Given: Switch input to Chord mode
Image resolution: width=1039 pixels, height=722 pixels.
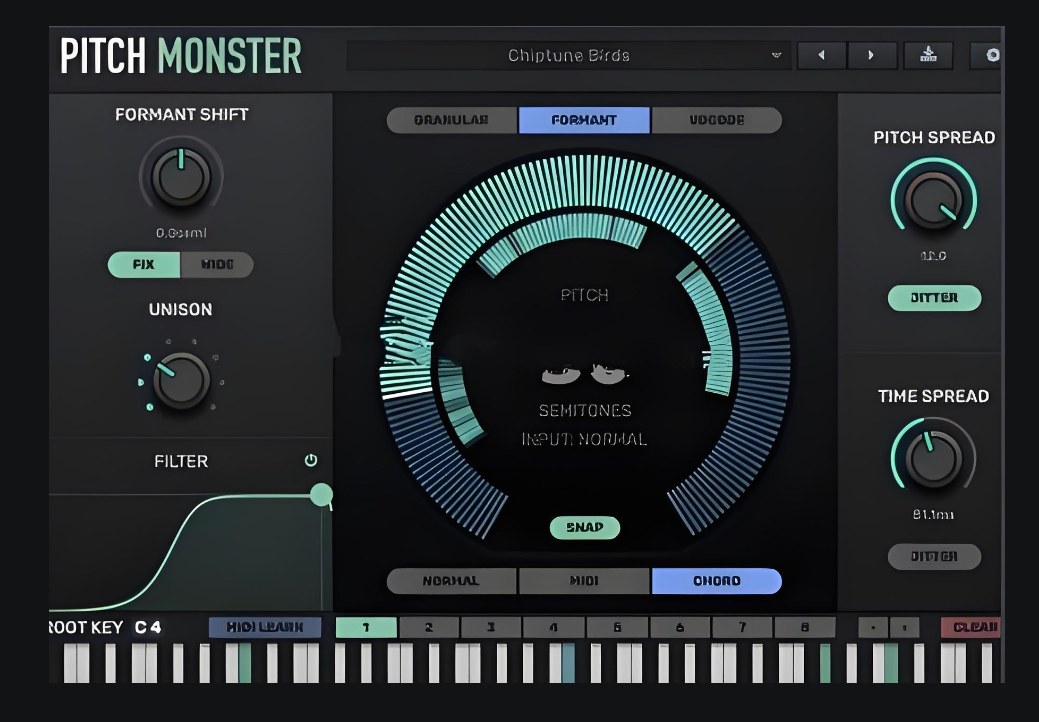Looking at the screenshot, I should 717,581.
